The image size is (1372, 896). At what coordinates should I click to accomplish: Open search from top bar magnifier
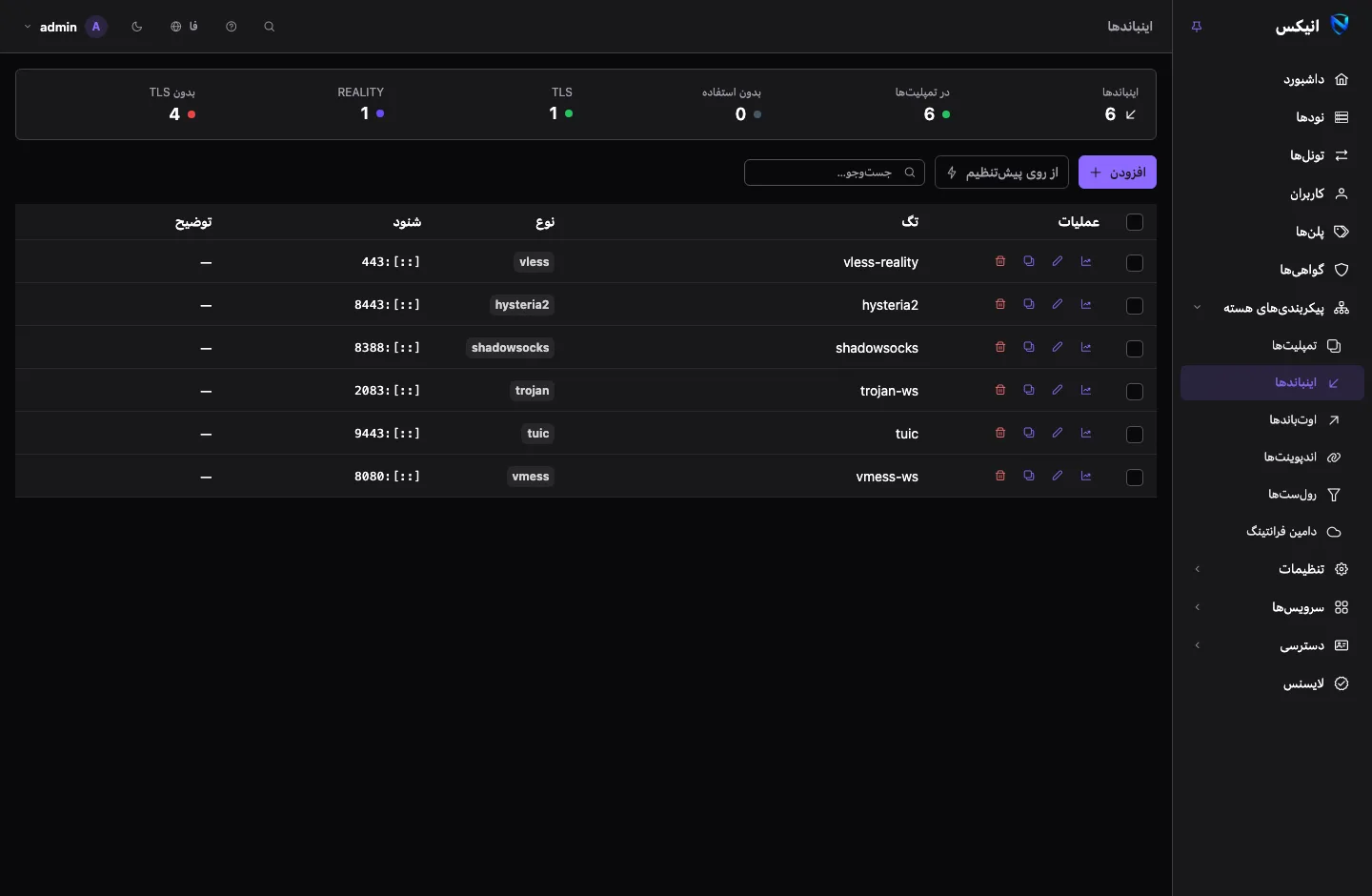point(270,27)
